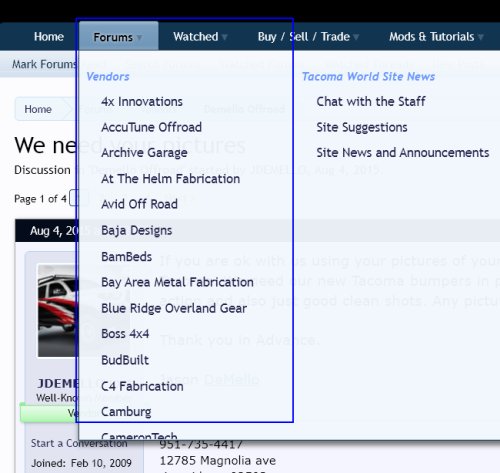Select Archive Garage from the Vendors list
This screenshot has height=473, width=500.
[144, 153]
